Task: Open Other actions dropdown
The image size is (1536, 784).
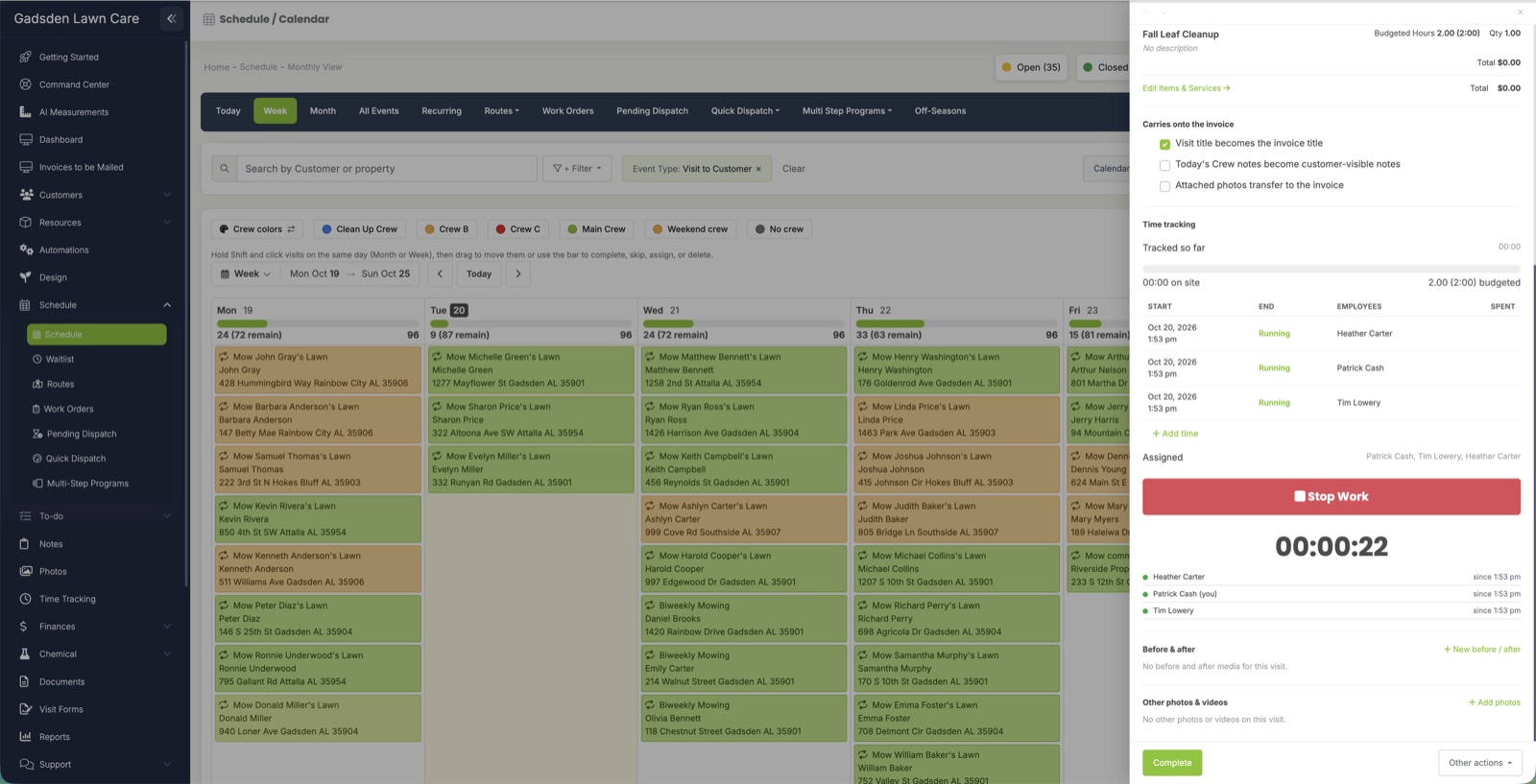Action: [1480, 763]
